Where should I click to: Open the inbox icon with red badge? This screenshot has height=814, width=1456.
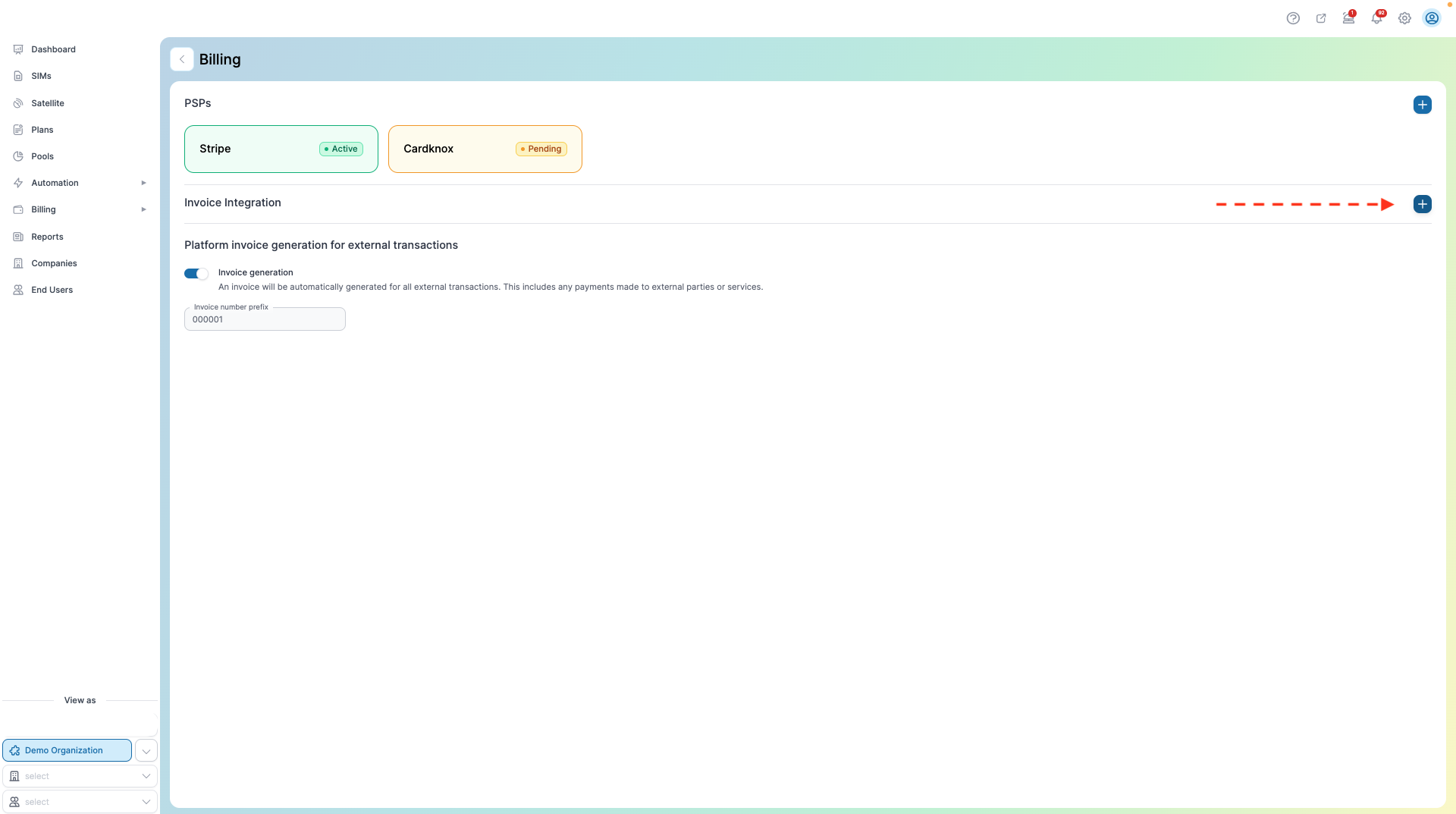pyautogui.click(x=1348, y=18)
